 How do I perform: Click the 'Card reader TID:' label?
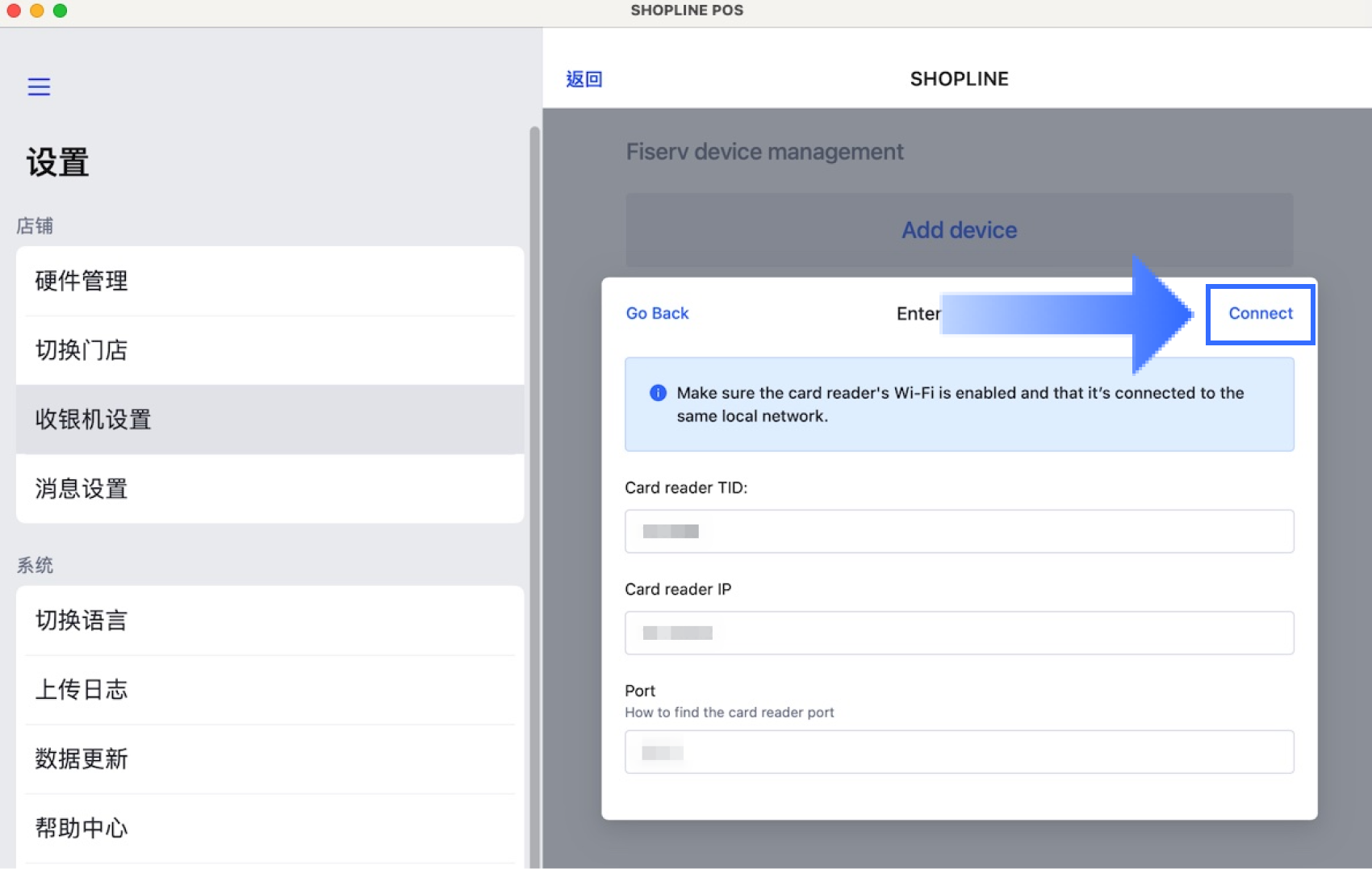[686, 488]
